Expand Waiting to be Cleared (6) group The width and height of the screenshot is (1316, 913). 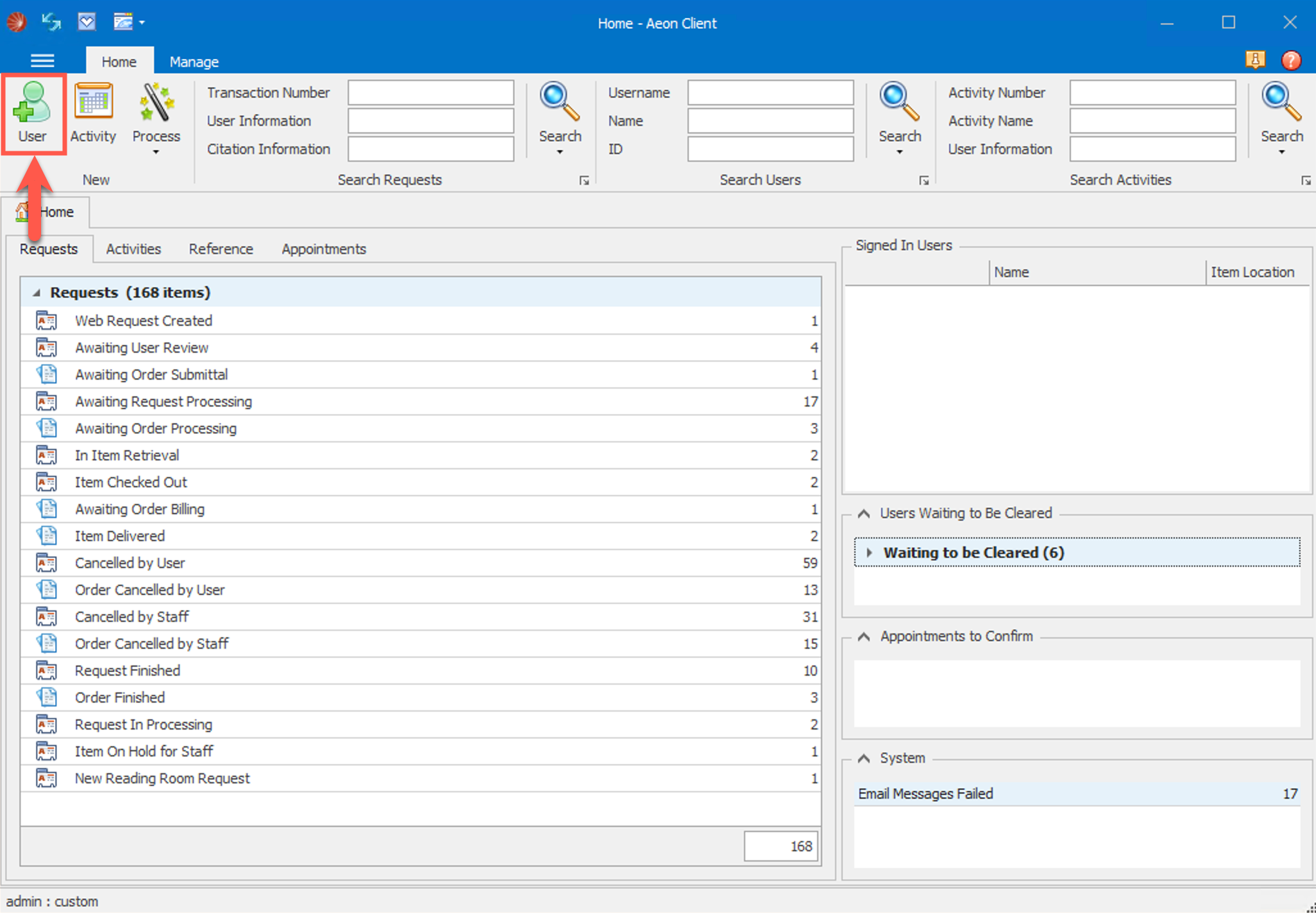(869, 553)
